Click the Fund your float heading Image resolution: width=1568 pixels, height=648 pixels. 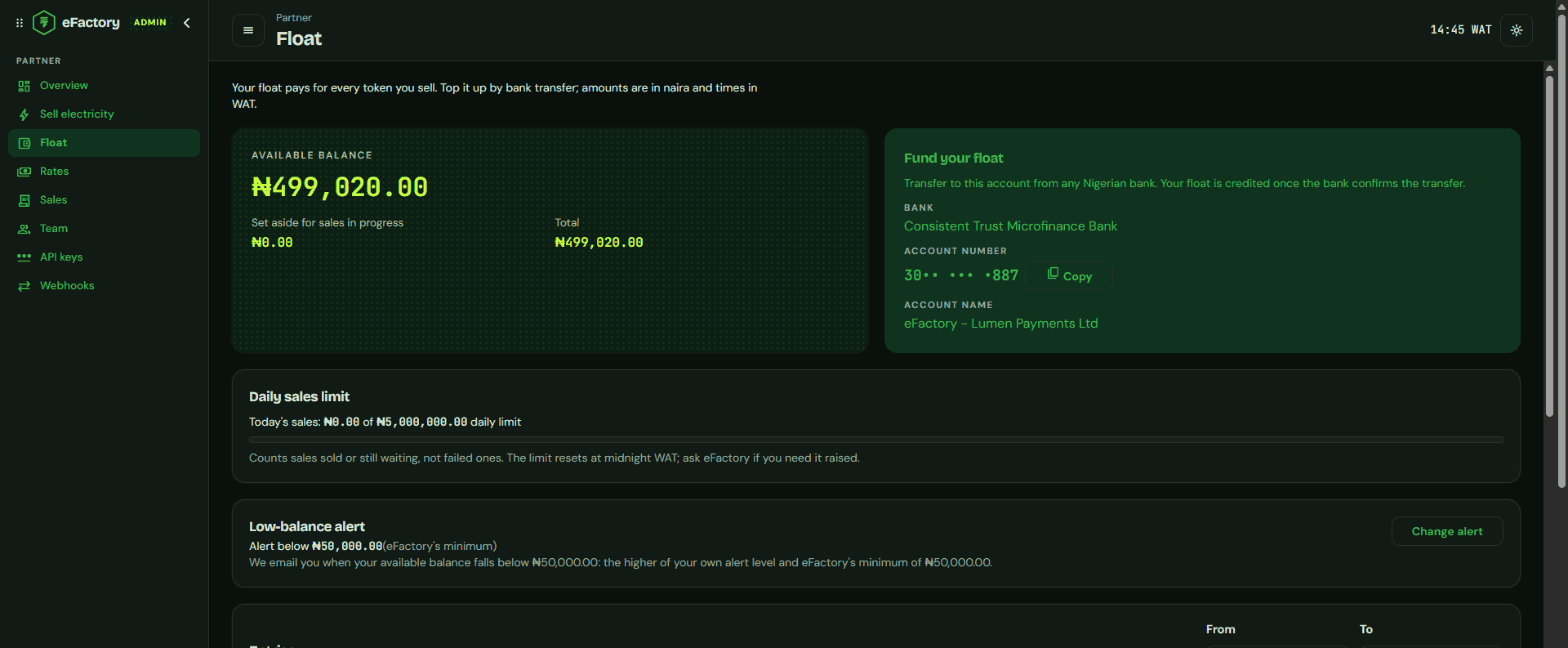tap(953, 158)
